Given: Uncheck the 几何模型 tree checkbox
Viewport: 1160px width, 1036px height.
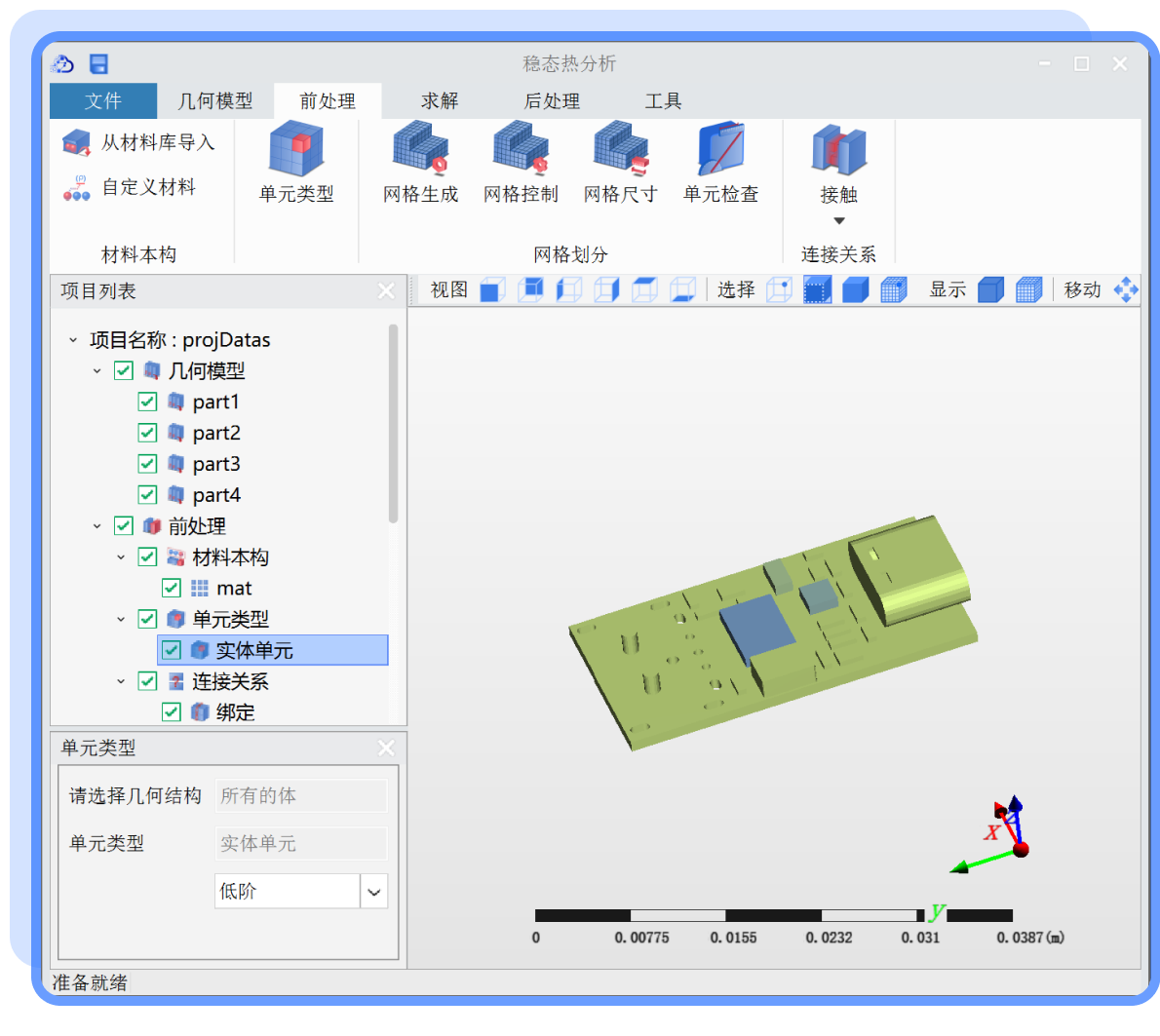Looking at the screenshot, I should click(124, 370).
